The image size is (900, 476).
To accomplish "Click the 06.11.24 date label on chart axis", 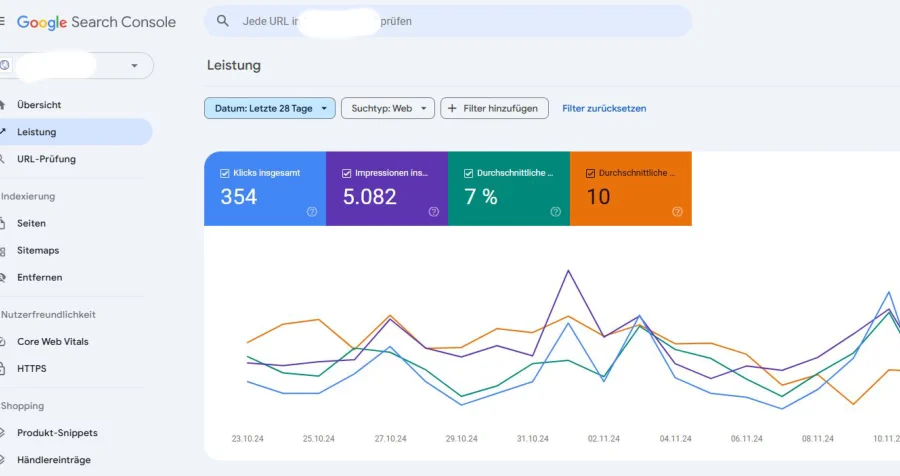I will 747,439.
